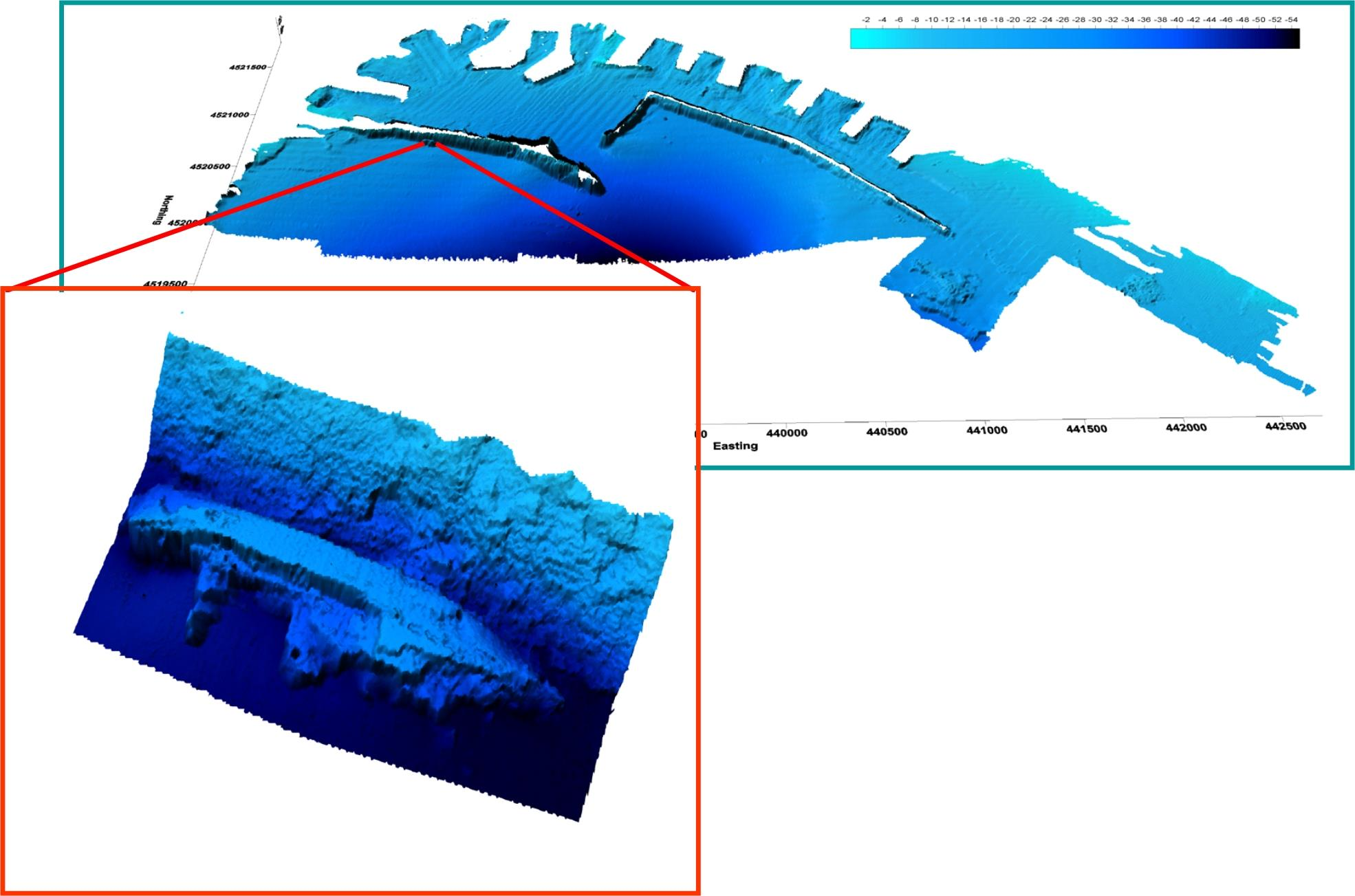Click the "-10" depth scale label

pyautogui.click(x=931, y=20)
